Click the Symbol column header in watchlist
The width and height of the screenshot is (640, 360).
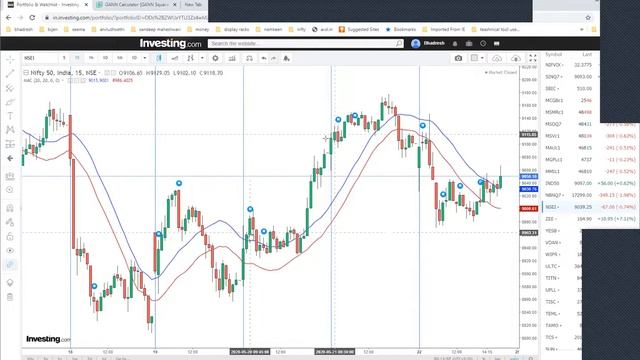553,54
